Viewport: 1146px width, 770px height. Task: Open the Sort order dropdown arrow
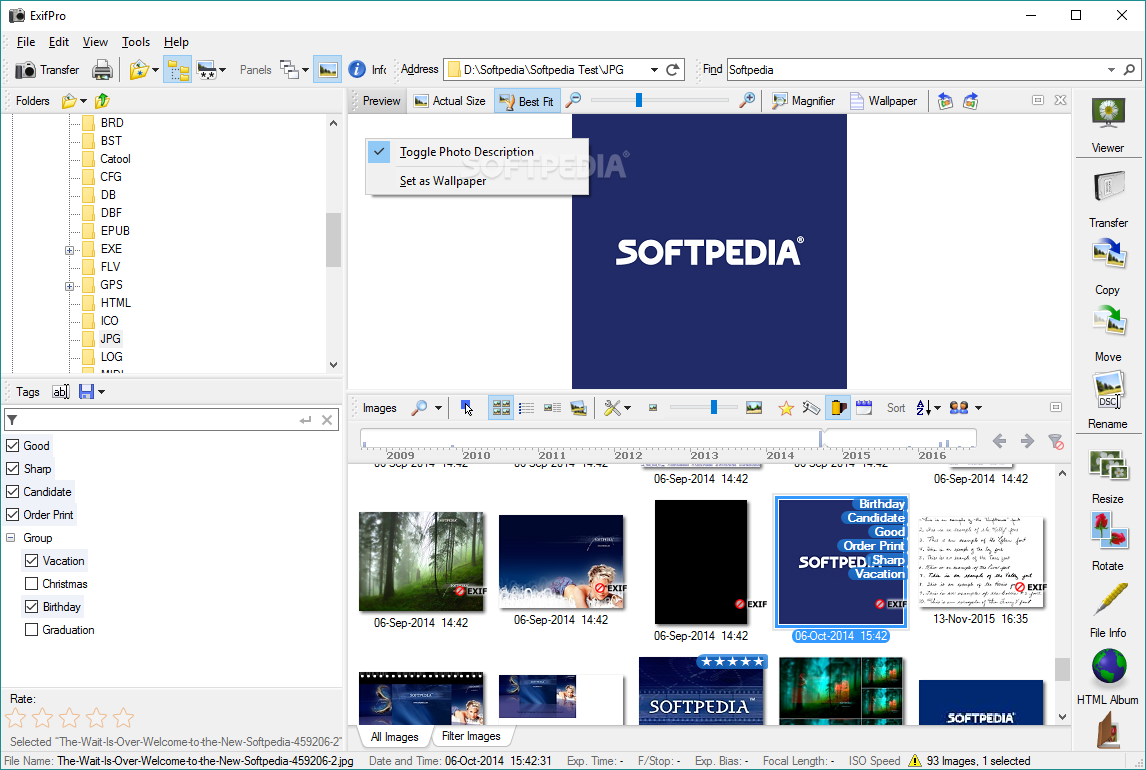(x=938, y=408)
